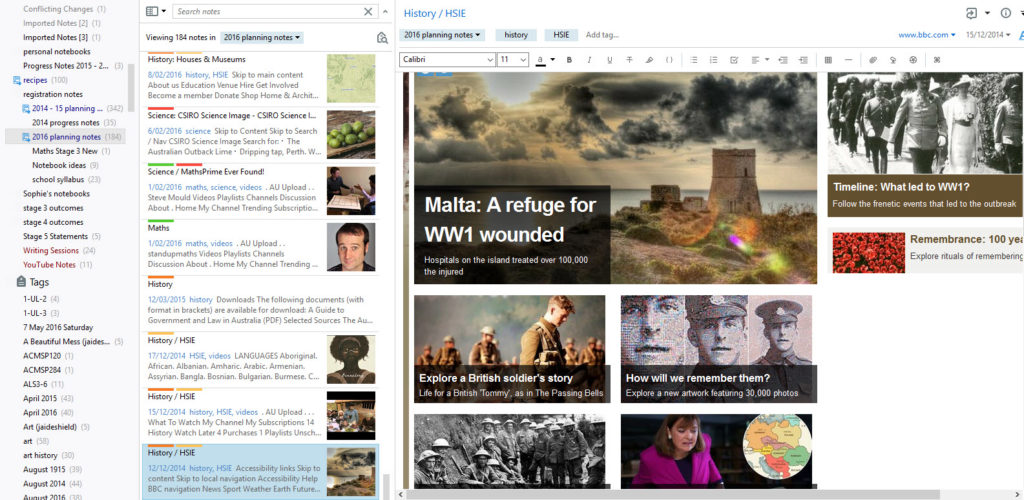Open the note list view options dropdown
The height and width of the screenshot is (500, 1024).
tap(156, 12)
